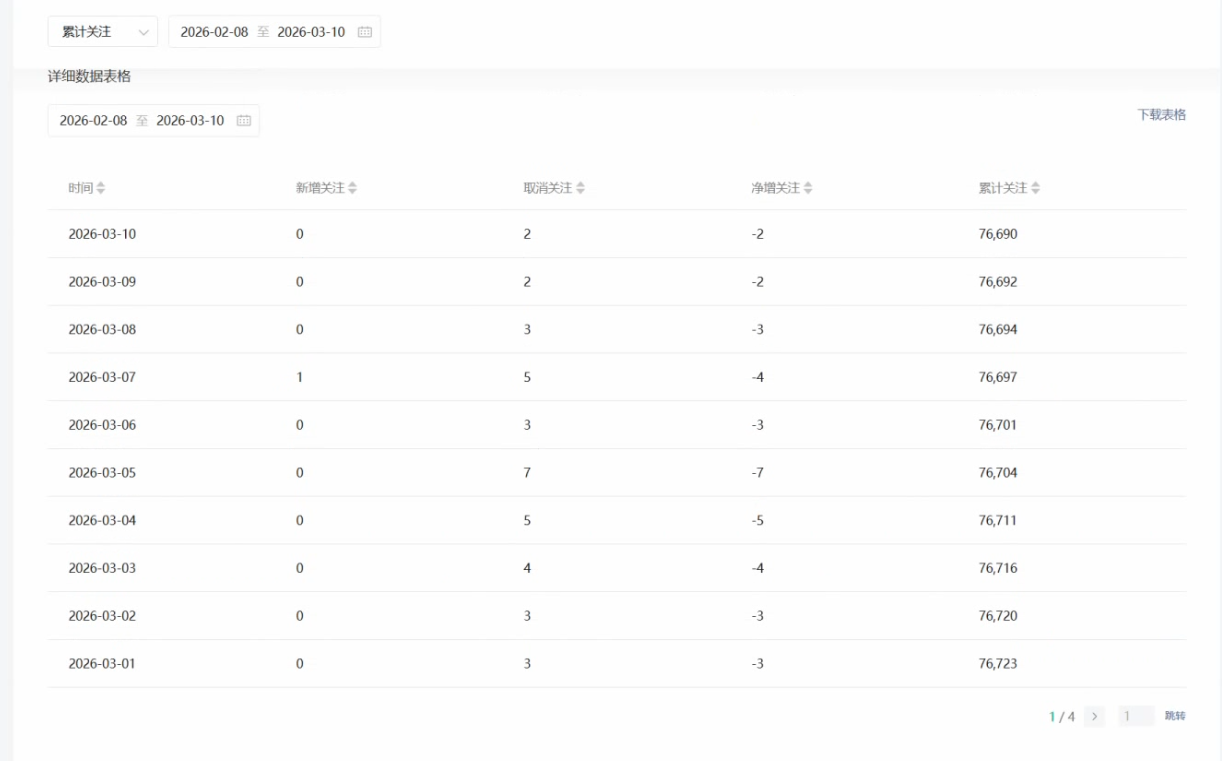1222x761 pixels.
Task: Go to next page of table
Action: 1094,716
